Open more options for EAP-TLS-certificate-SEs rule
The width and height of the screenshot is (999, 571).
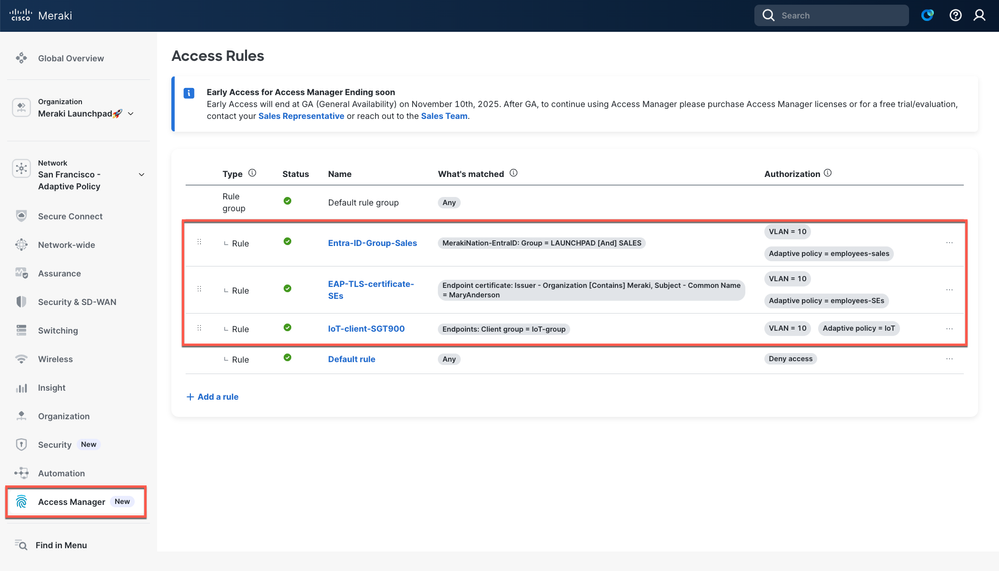[x=949, y=290]
